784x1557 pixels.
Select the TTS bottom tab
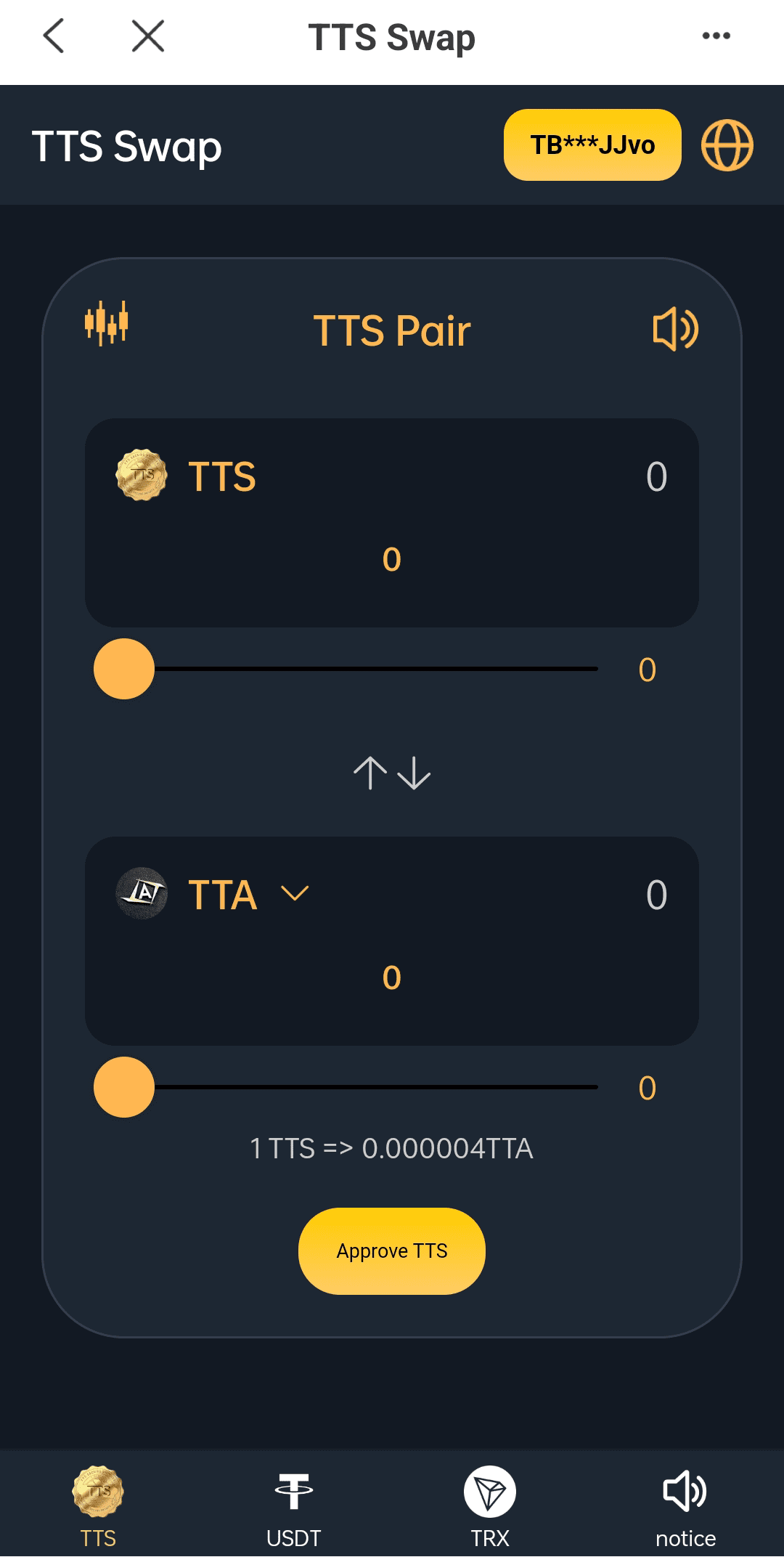(x=98, y=1506)
